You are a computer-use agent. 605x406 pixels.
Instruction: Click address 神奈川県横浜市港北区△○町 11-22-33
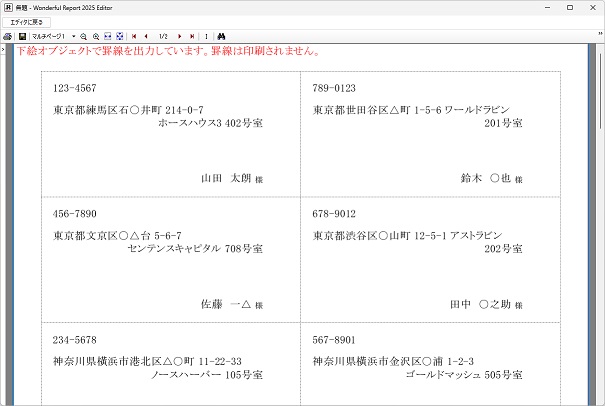pos(147,362)
